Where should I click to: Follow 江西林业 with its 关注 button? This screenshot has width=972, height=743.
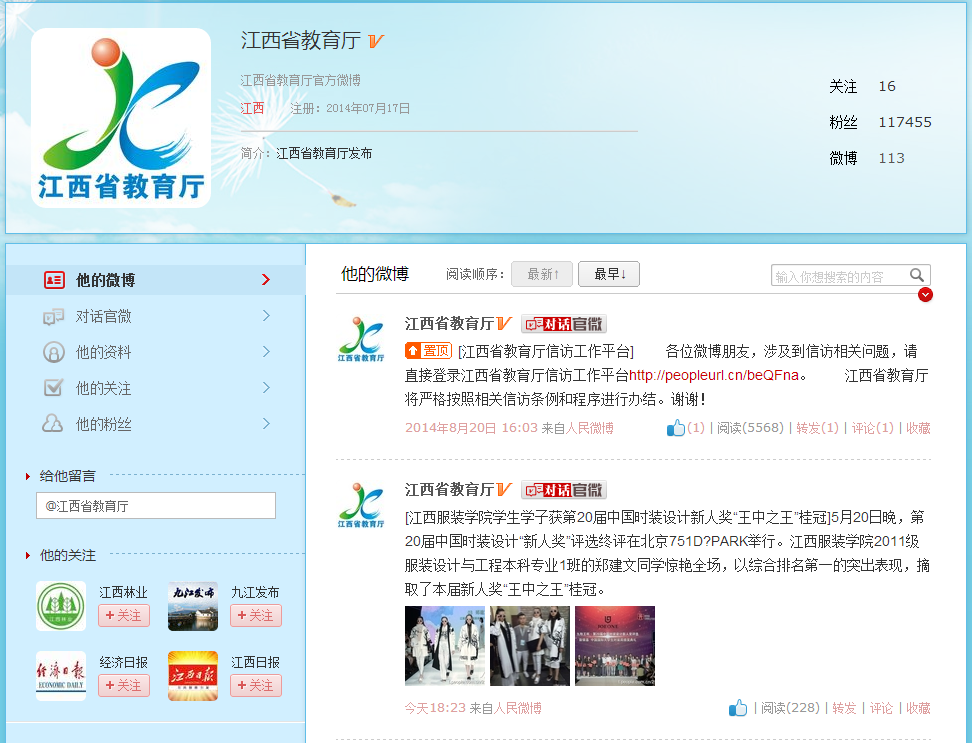[x=123, y=615]
